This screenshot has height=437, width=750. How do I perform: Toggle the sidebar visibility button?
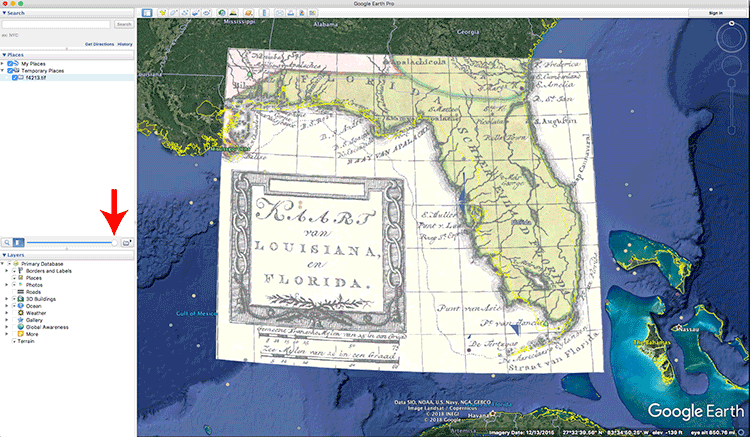coord(147,13)
